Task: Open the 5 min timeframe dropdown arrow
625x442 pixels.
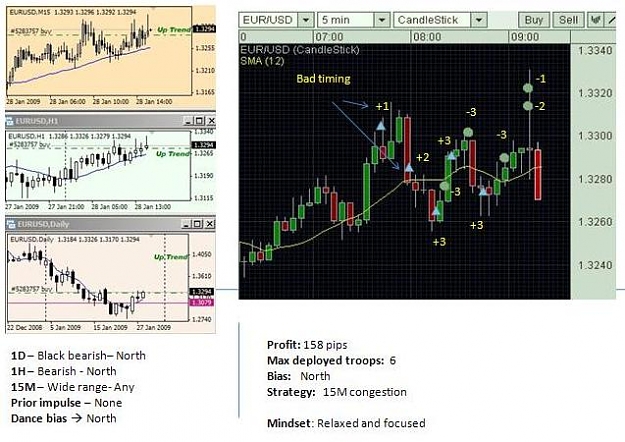Action: pos(381,20)
